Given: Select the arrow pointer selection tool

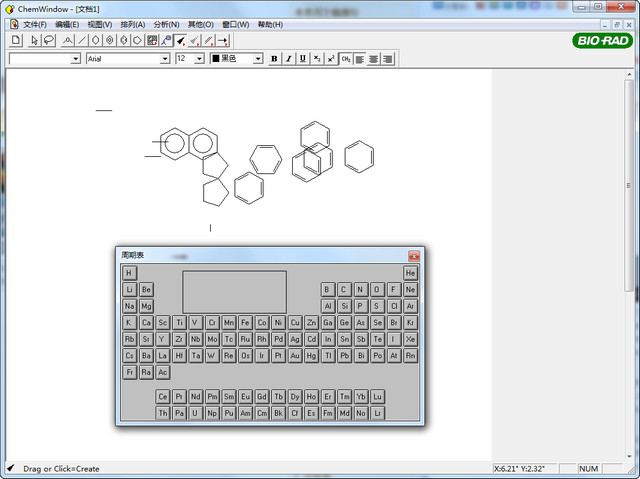Looking at the screenshot, I should coord(34,41).
